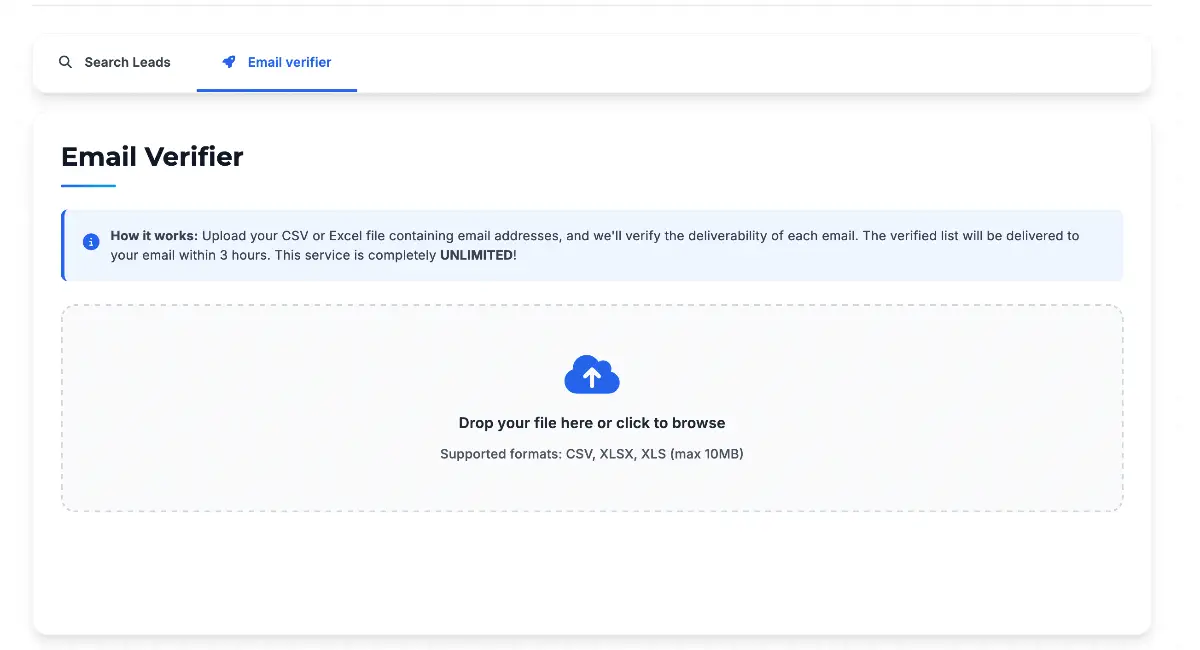Click the cloud upload icon
This screenshot has width=1200, height=650.
coord(592,375)
